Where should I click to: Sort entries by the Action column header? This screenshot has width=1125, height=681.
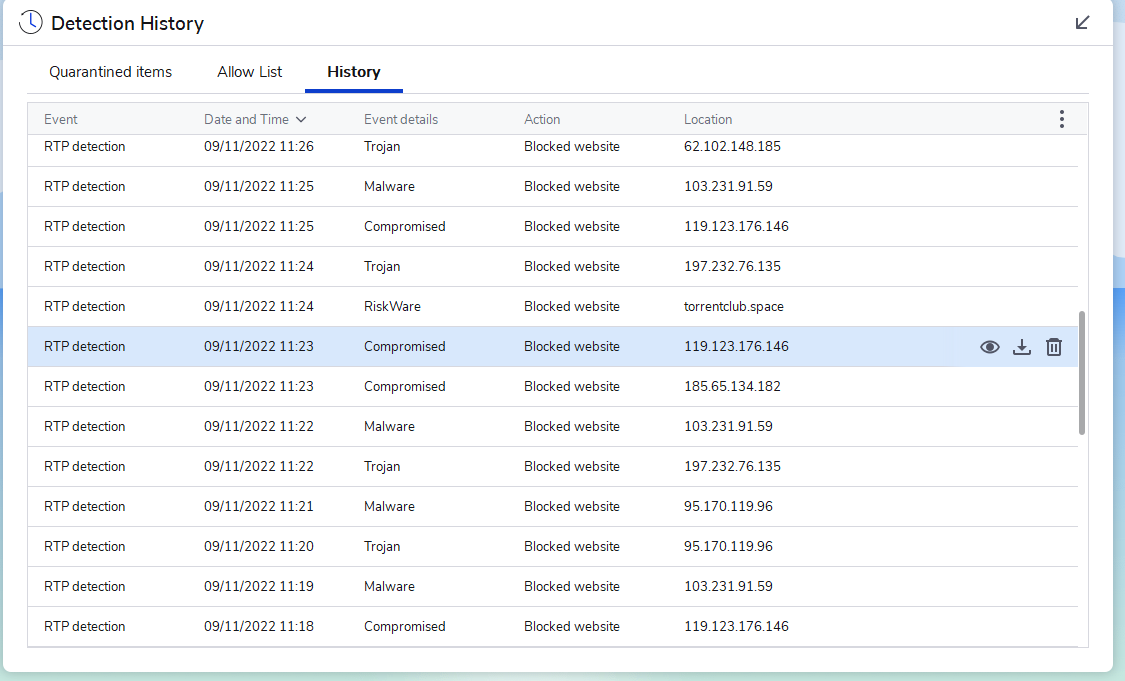(x=542, y=118)
